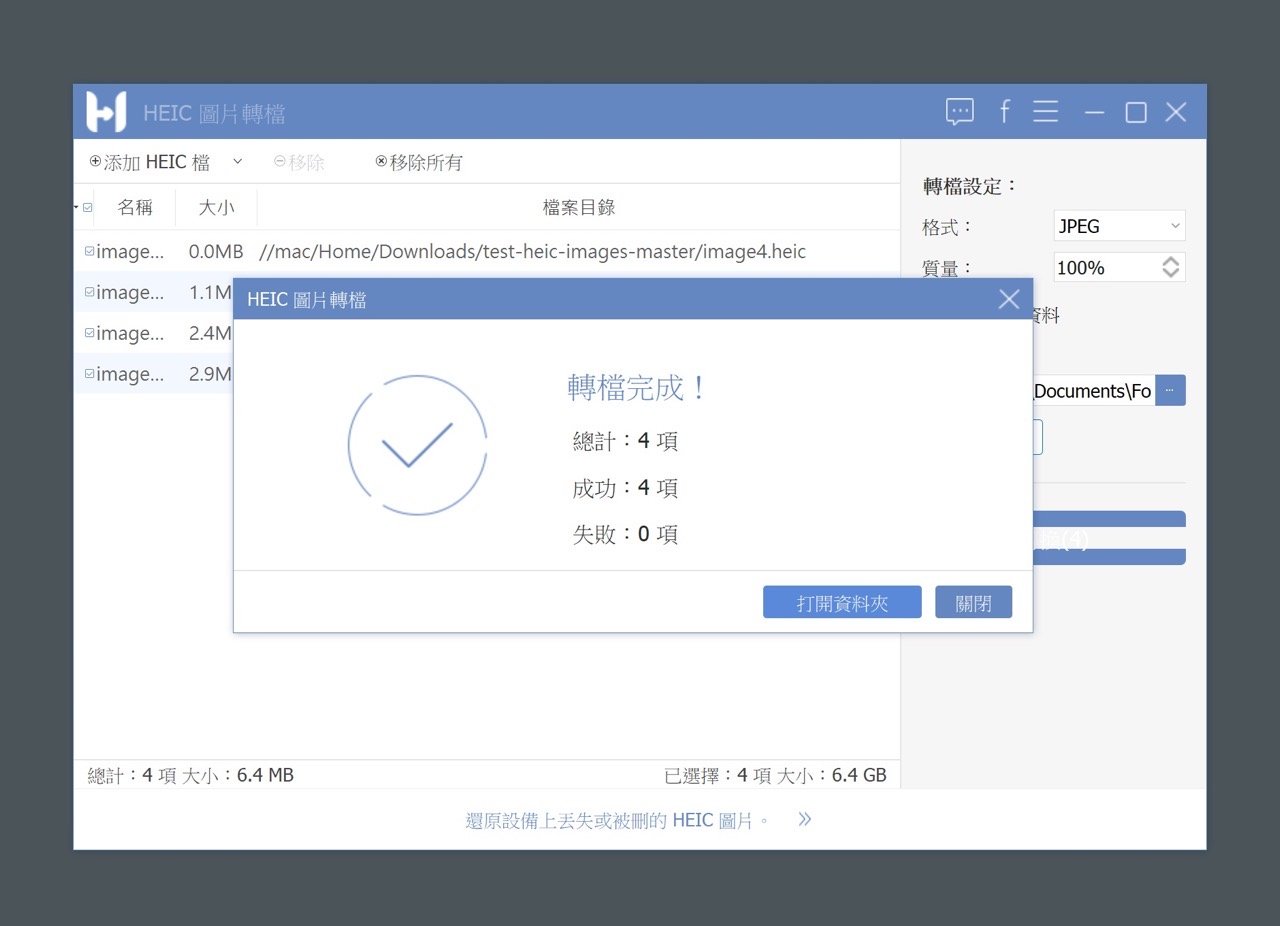Click the 總計:4 項 status text
This screenshot has width=1280, height=926.
[x=132, y=775]
